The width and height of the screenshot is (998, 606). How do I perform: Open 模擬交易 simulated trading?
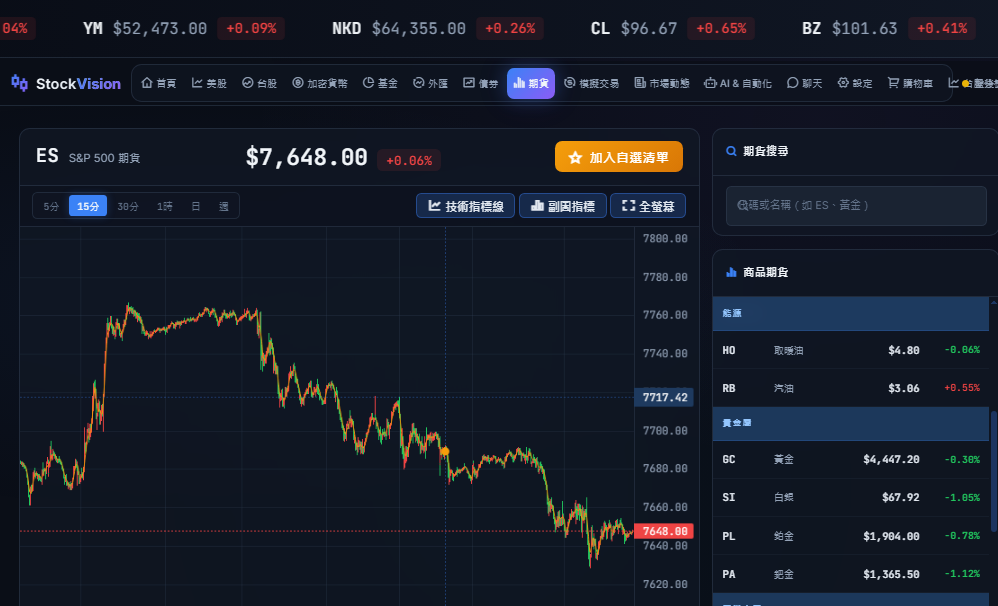pyautogui.click(x=591, y=83)
